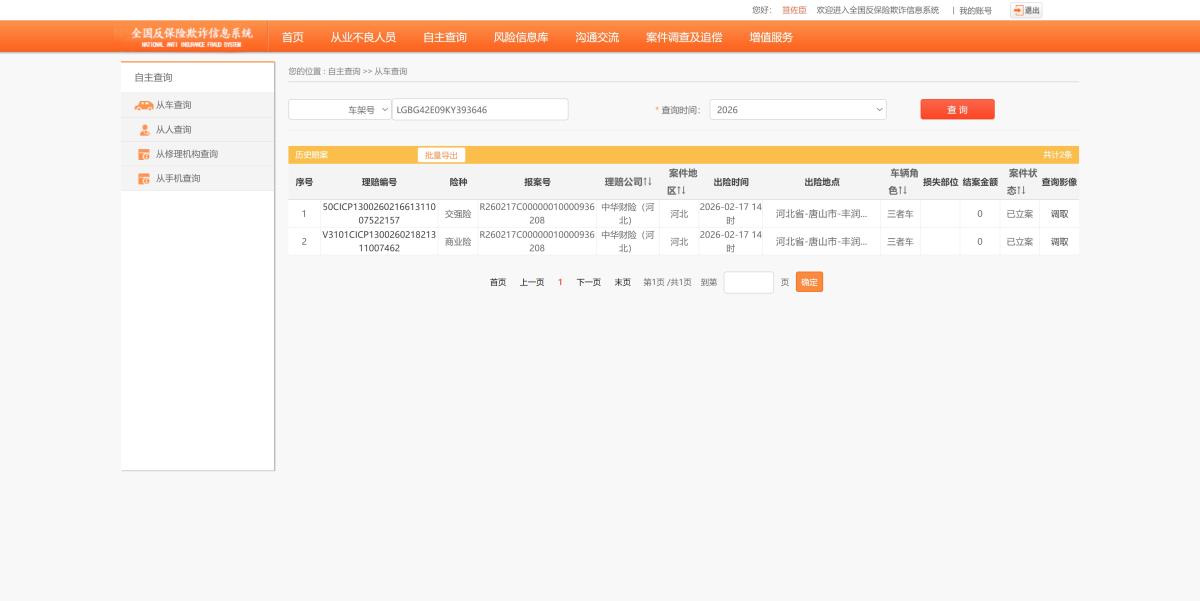Go to 下一页 next page
Viewport: 1200px width, 601px height.
click(x=589, y=283)
